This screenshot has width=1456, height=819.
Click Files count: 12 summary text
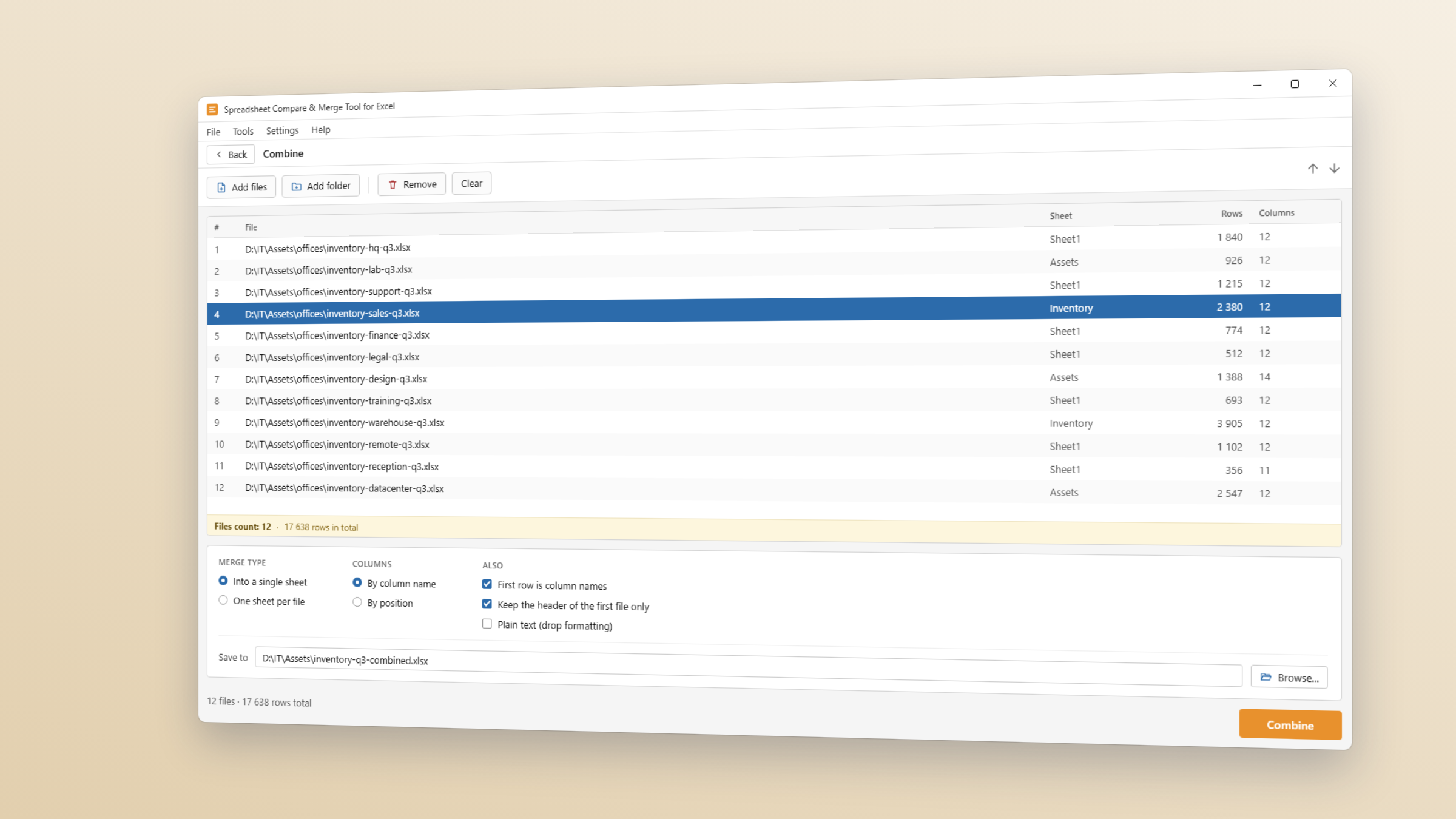pos(243,527)
